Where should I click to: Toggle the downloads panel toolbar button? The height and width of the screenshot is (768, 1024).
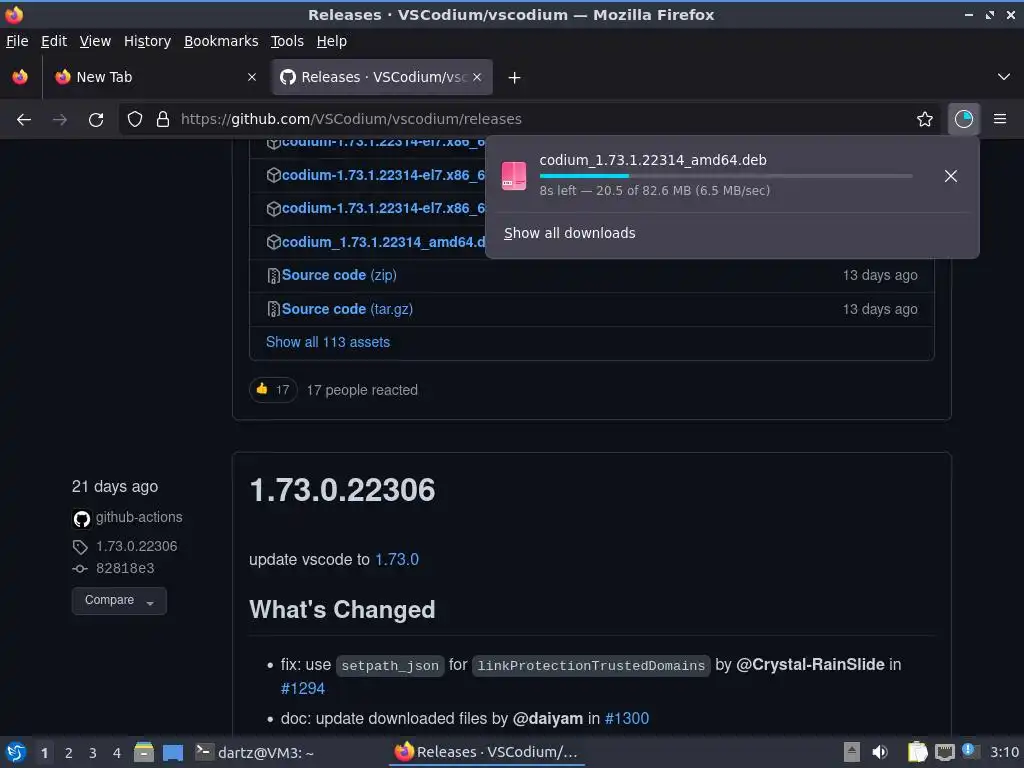click(x=963, y=119)
